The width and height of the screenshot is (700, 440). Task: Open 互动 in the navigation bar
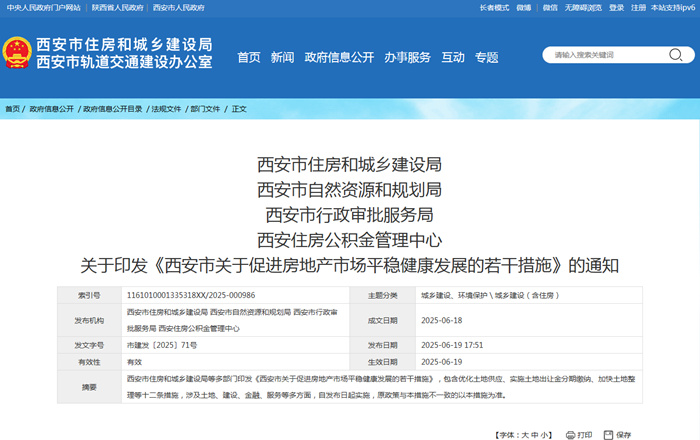click(x=453, y=57)
